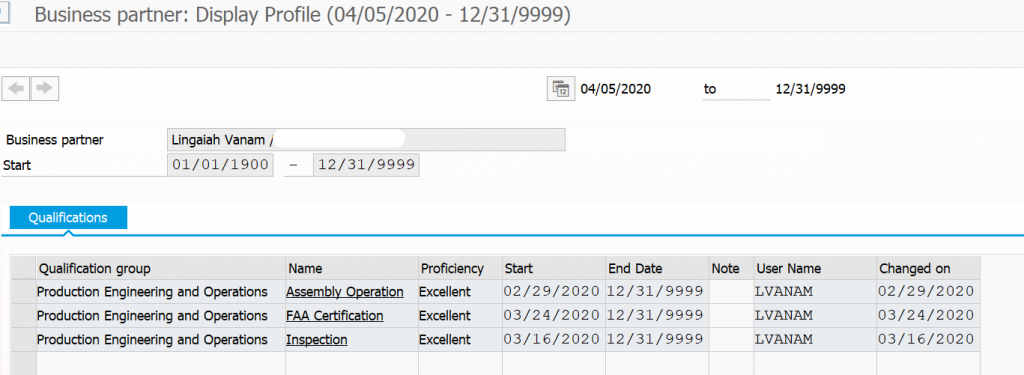Open the Inspection qualification link

[x=317, y=340]
